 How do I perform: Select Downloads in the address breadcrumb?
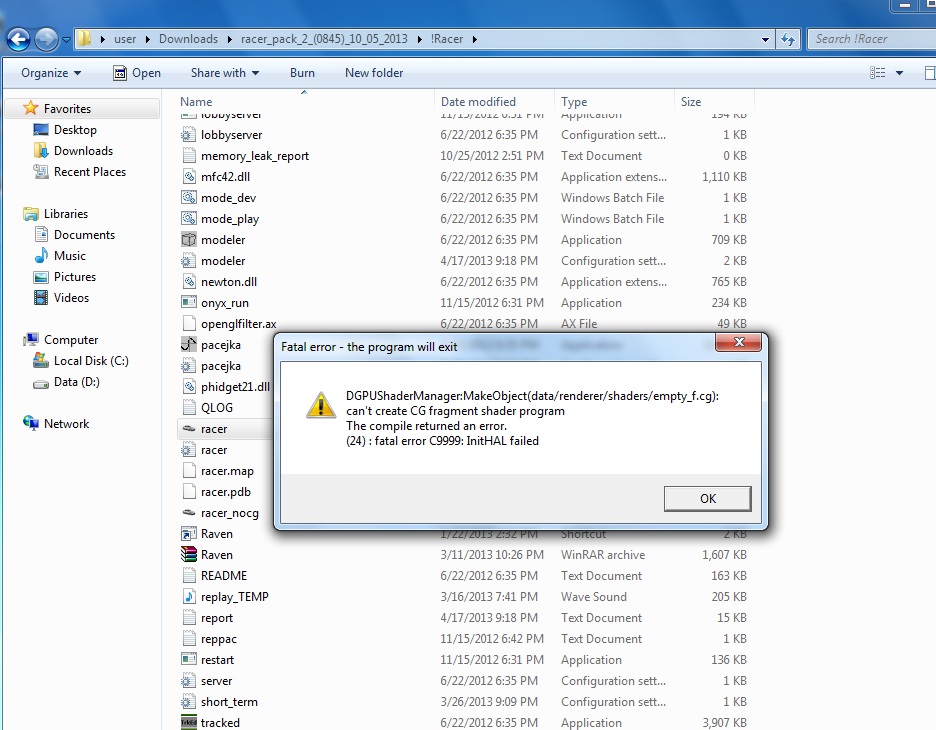(188, 39)
